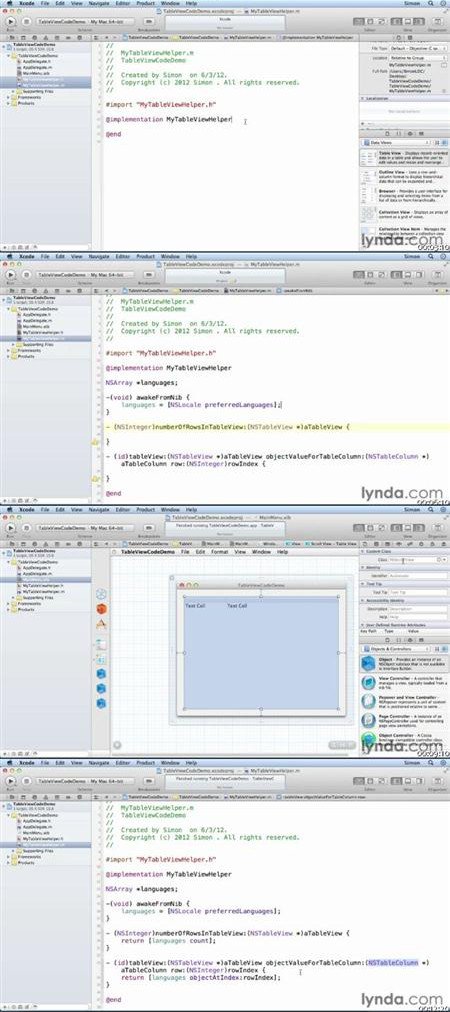Click folder chooser icon beside MyTableViewHelper.m file name
The image size is (450, 1012).
(446, 65)
